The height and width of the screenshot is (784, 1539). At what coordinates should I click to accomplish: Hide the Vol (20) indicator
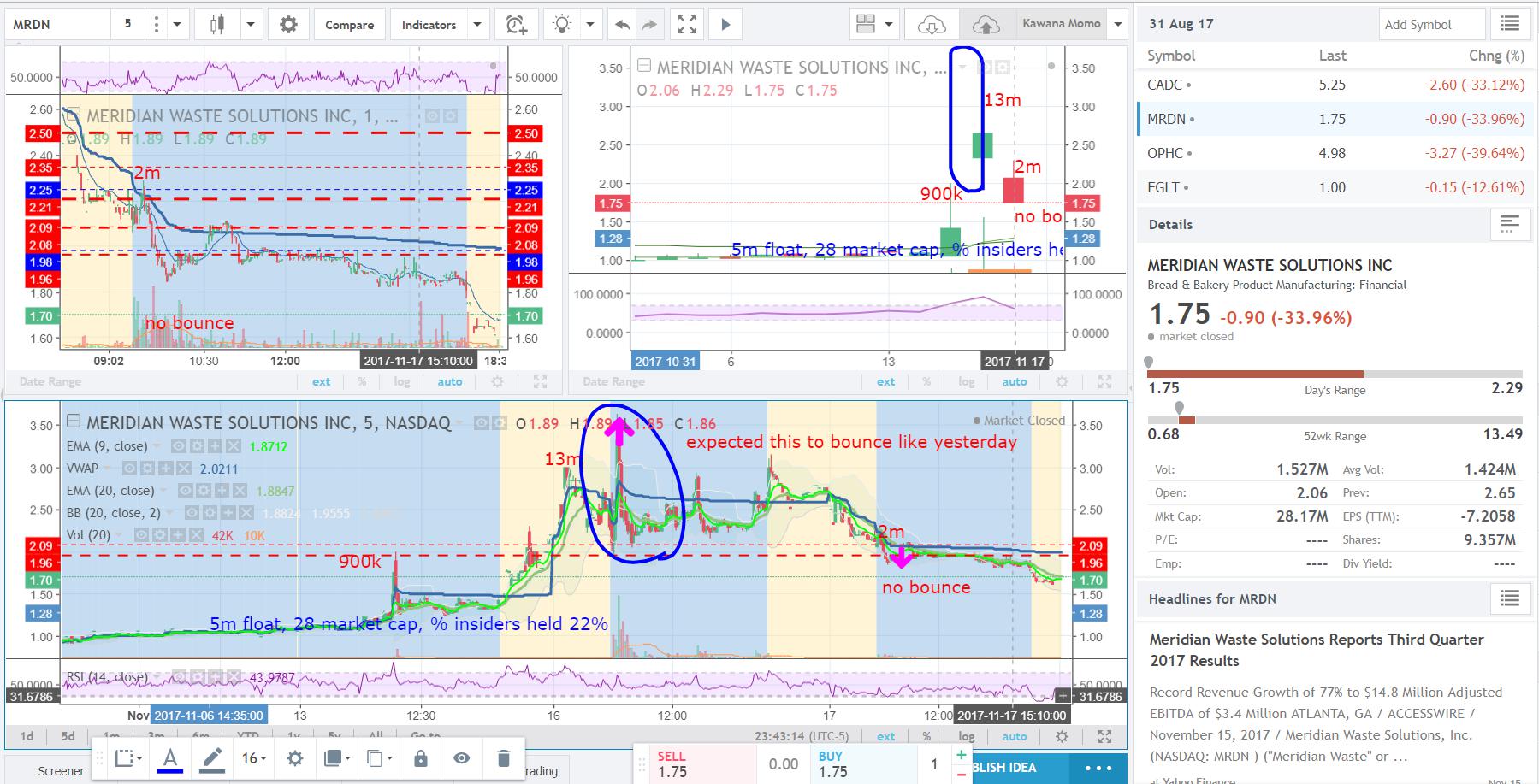141,535
